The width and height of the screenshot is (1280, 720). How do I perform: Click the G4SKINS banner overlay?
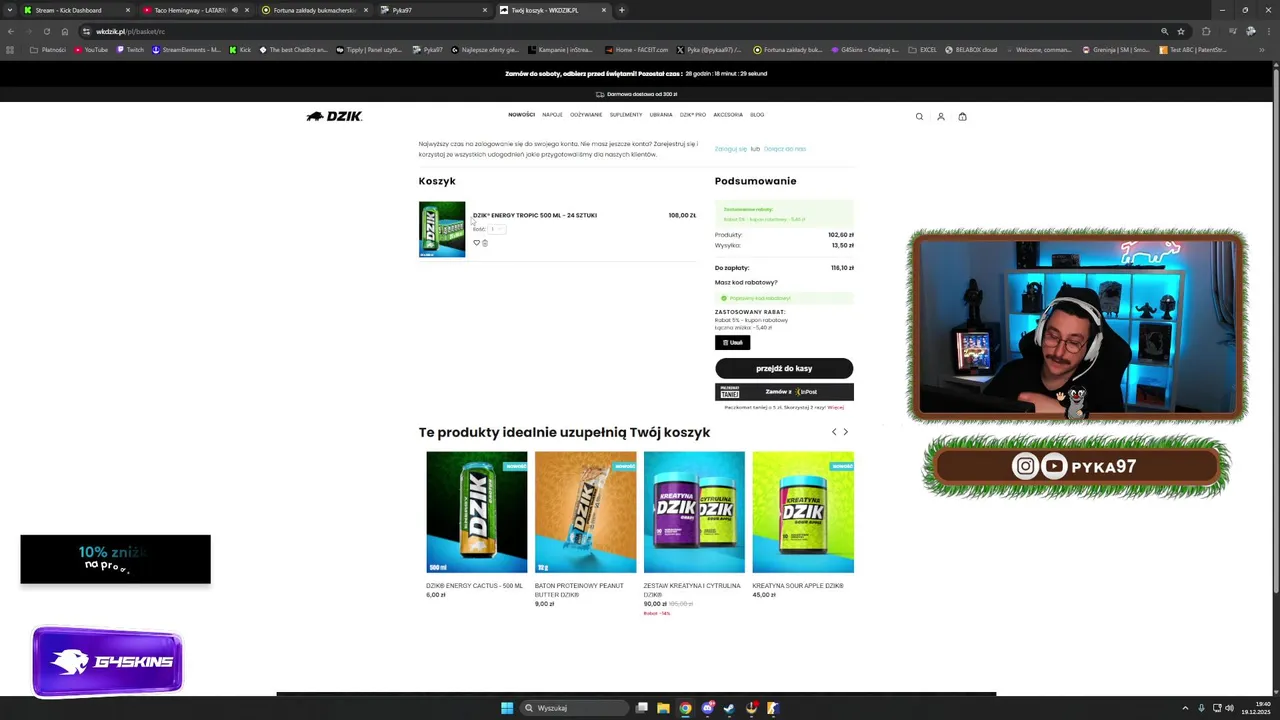point(107,661)
